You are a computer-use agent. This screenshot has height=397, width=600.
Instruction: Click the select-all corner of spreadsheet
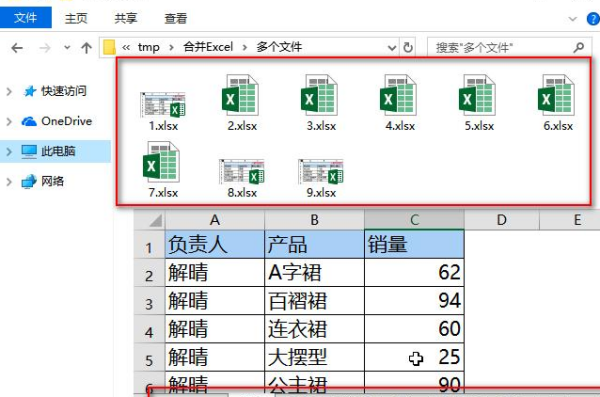[150, 220]
